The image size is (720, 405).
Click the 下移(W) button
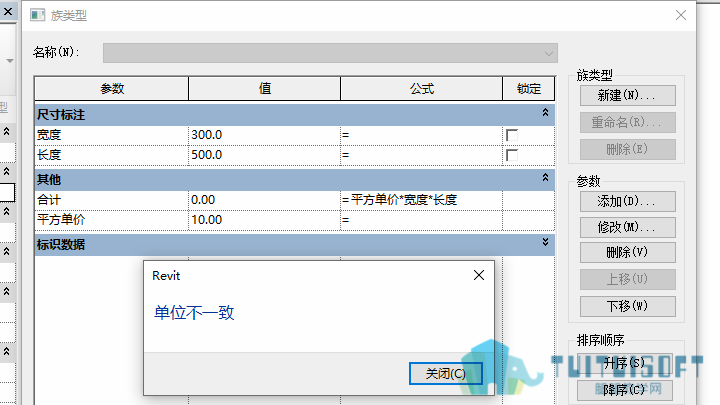pyautogui.click(x=627, y=306)
